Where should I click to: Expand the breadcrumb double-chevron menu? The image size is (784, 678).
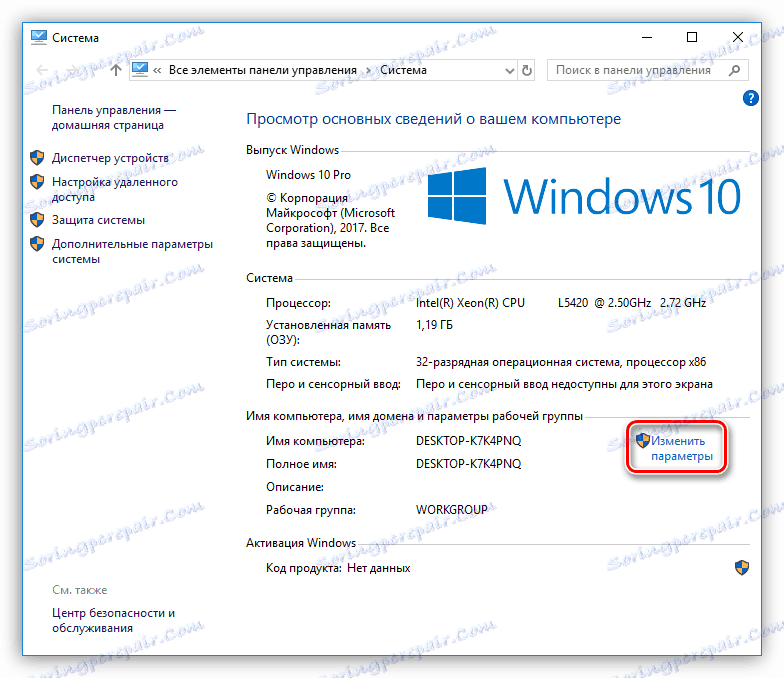157,70
